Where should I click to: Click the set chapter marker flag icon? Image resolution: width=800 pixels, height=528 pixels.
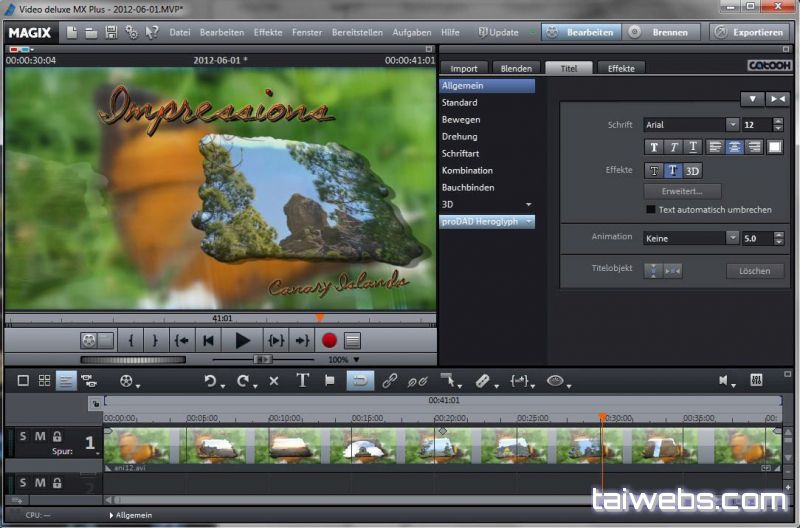[329, 381]
